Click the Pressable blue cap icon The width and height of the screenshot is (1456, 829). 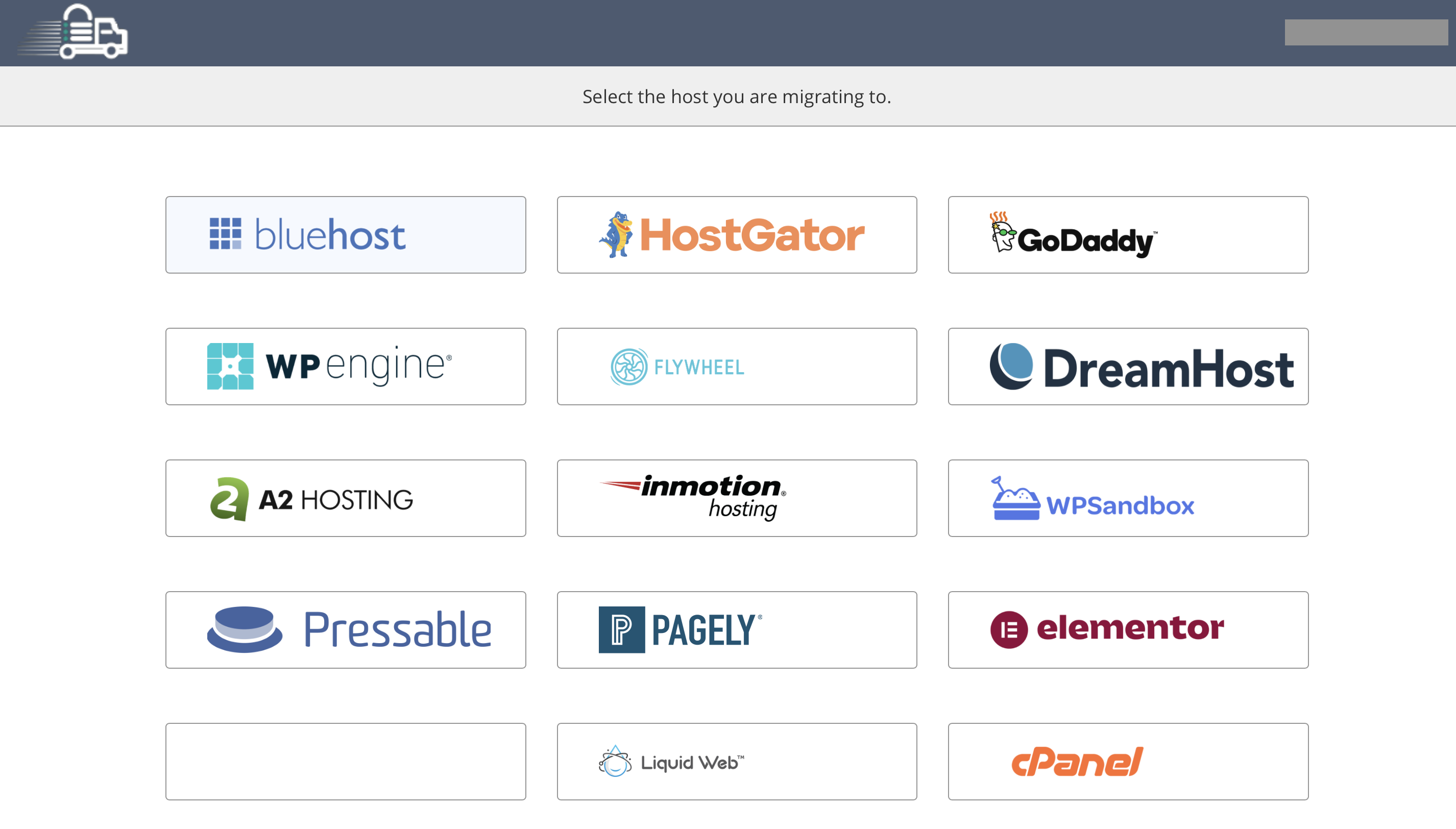[246, 629]
